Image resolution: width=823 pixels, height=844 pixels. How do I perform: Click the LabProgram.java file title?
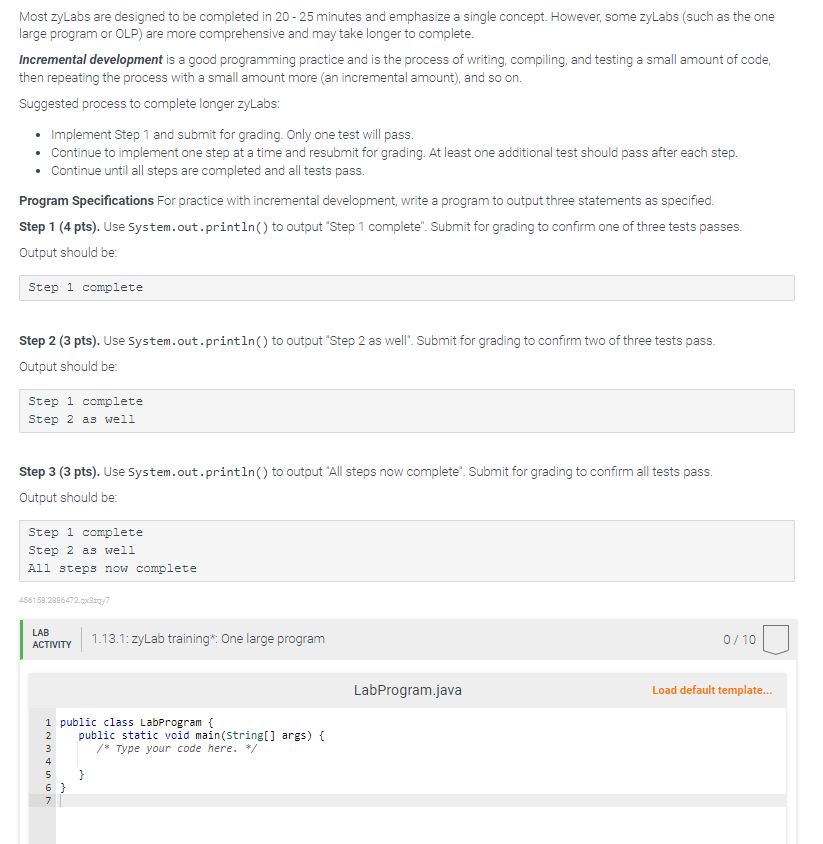coord(407,690)
